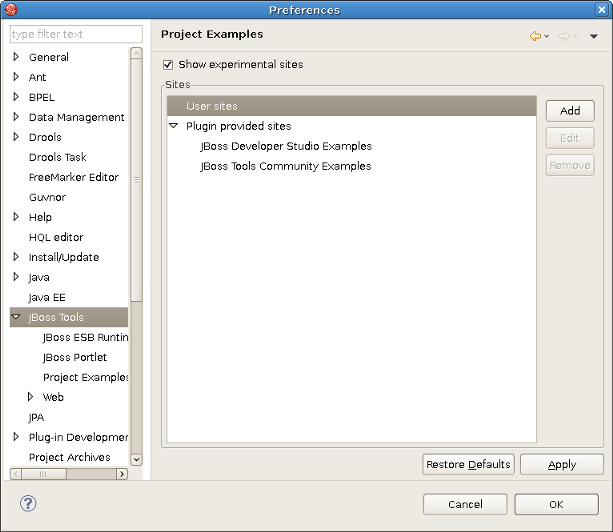
Task: Toggle Show experimental sites checkbox
Action: coord(168,64)
